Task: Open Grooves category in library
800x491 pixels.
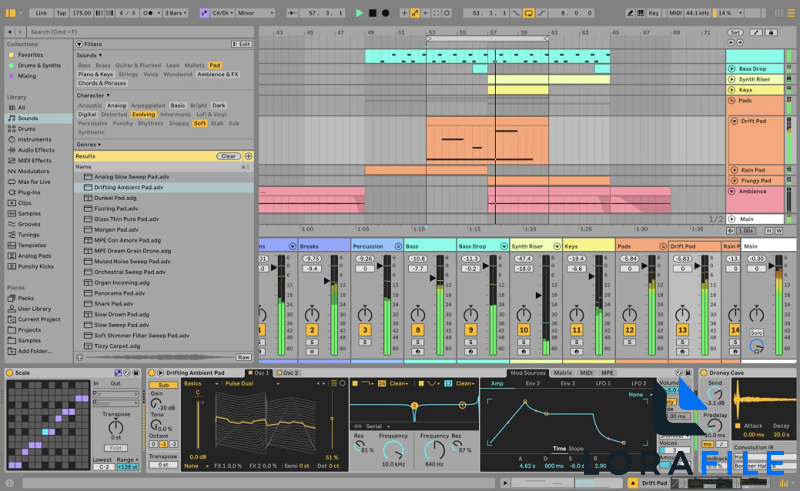Action: pyautogui.click(x=29, y=224)
